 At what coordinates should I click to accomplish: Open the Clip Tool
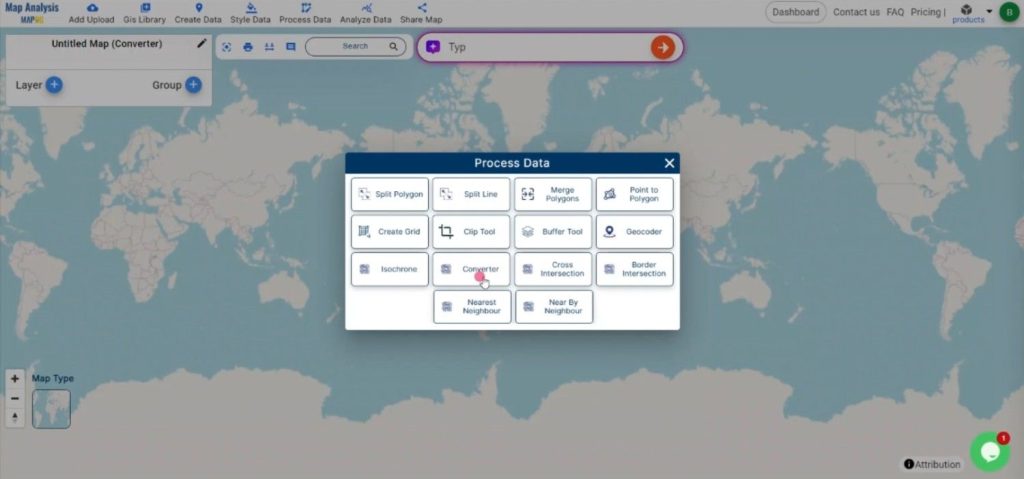click(x=471, y=232)
